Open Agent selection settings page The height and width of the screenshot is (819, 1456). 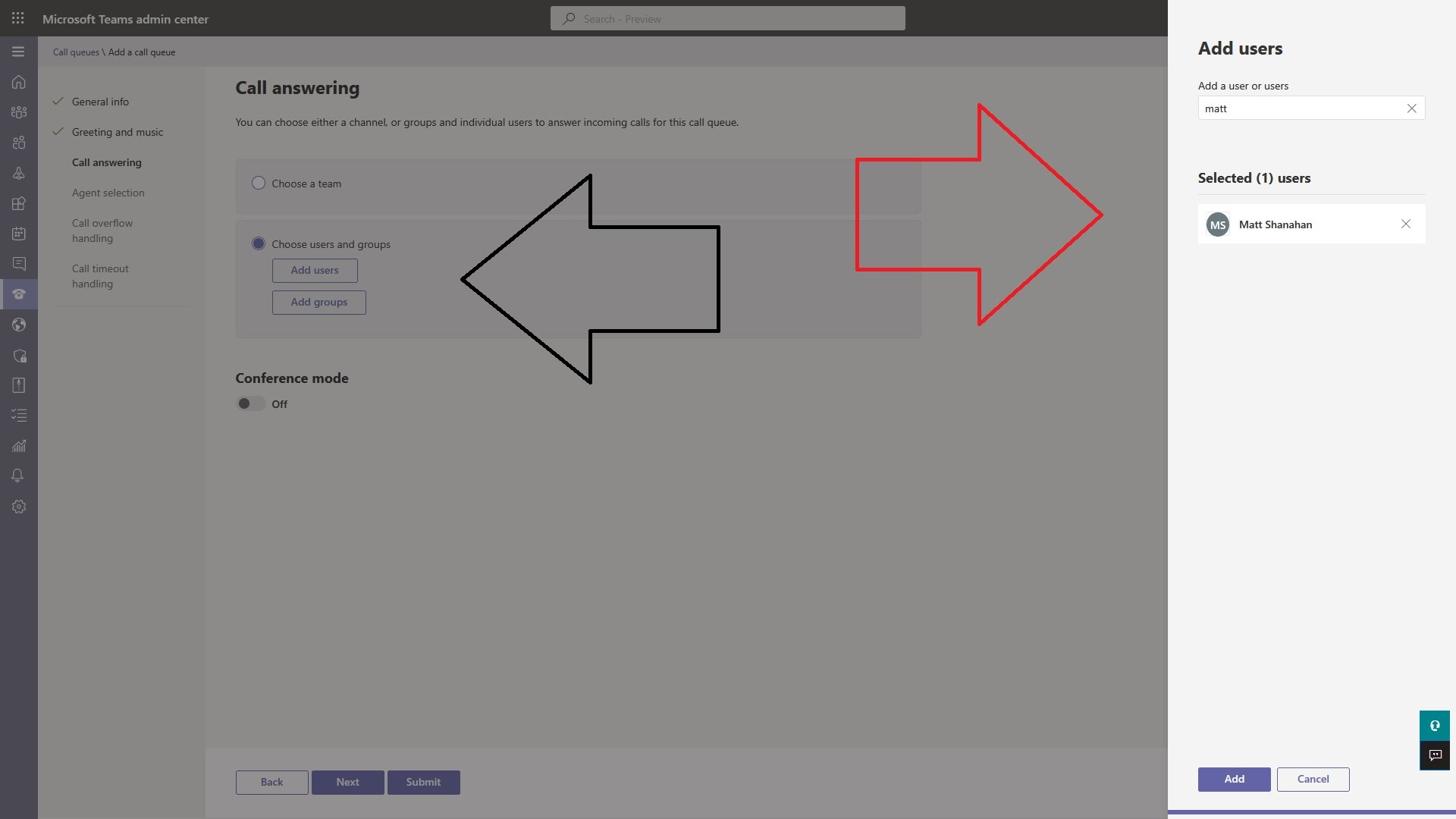(108, 192)
